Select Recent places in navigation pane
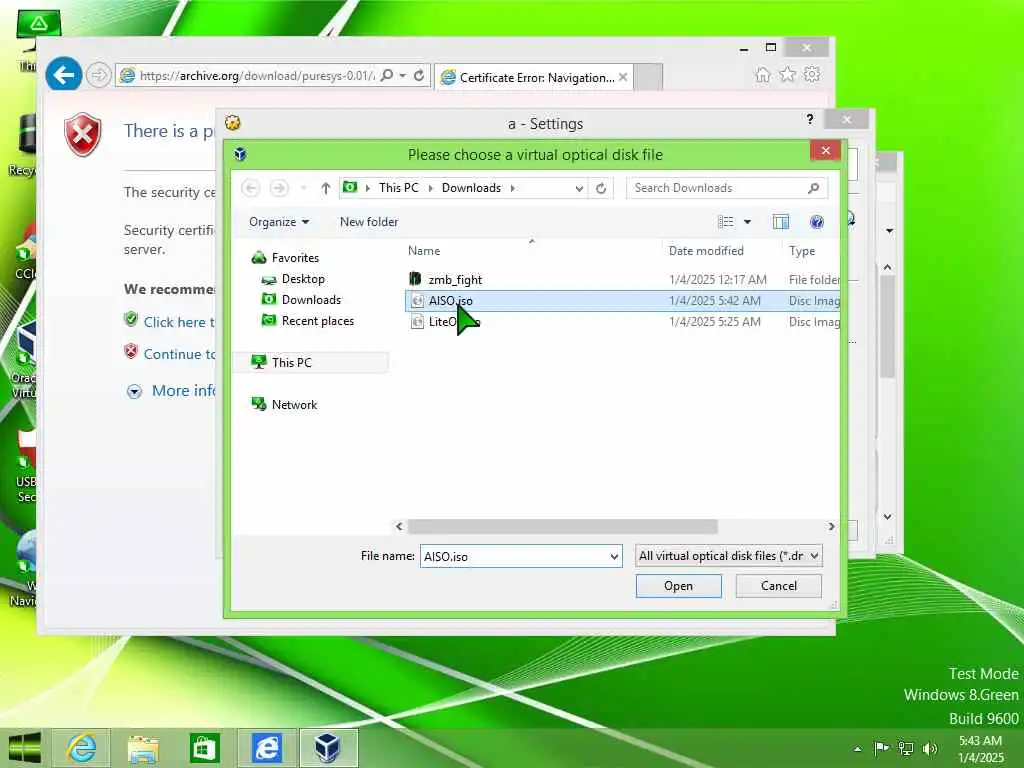 point(317,321)
